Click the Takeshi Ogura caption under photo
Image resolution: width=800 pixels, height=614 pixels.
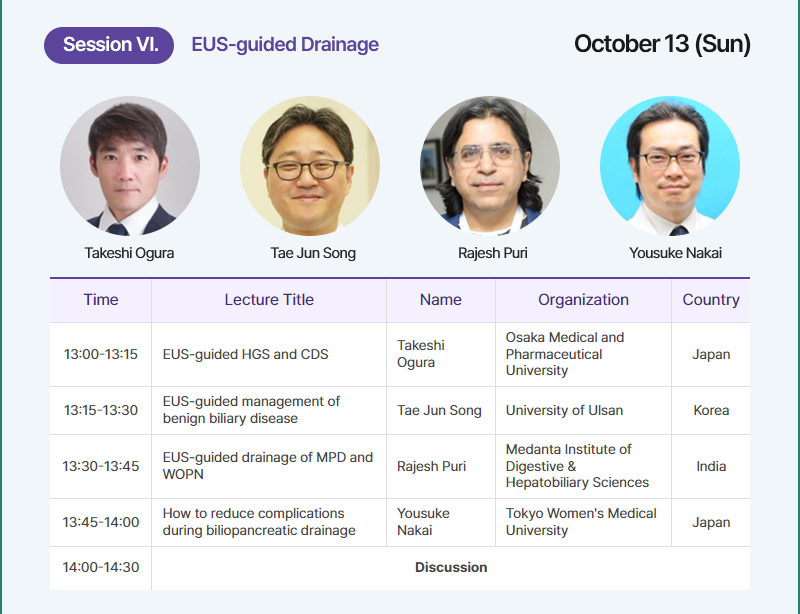130,253
